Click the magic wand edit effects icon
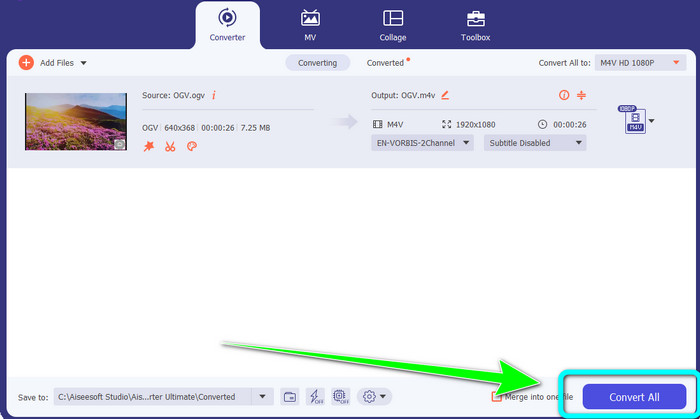 (x=149, y=146)
